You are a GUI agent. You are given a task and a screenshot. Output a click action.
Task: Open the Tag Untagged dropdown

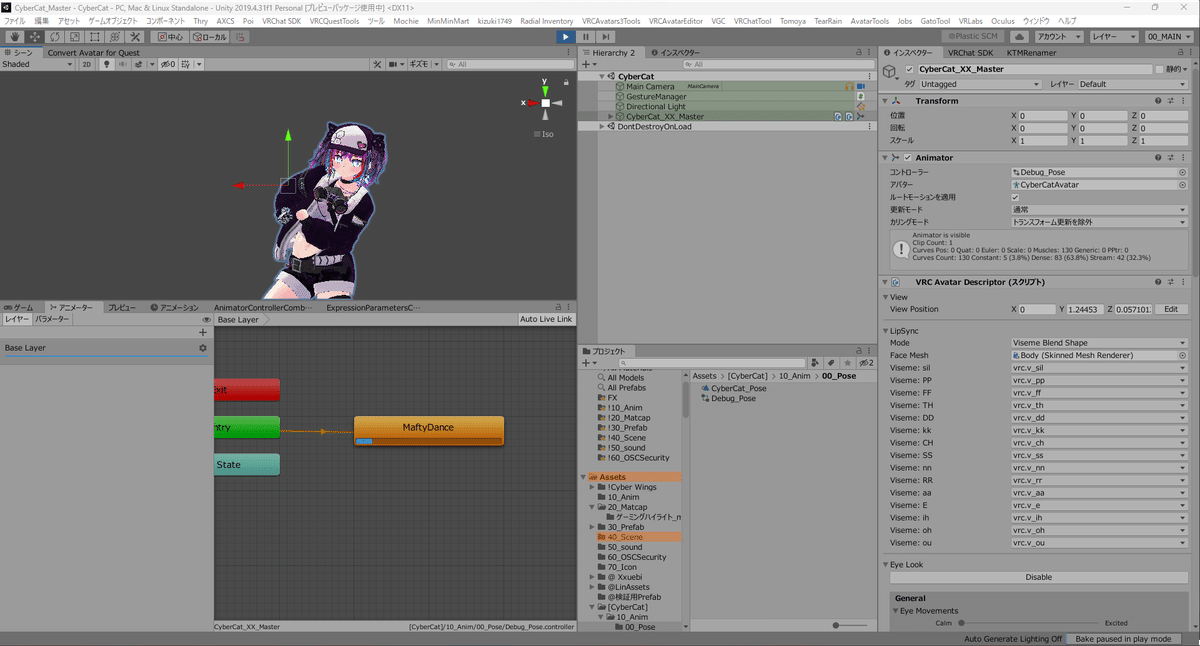(982, 85)
